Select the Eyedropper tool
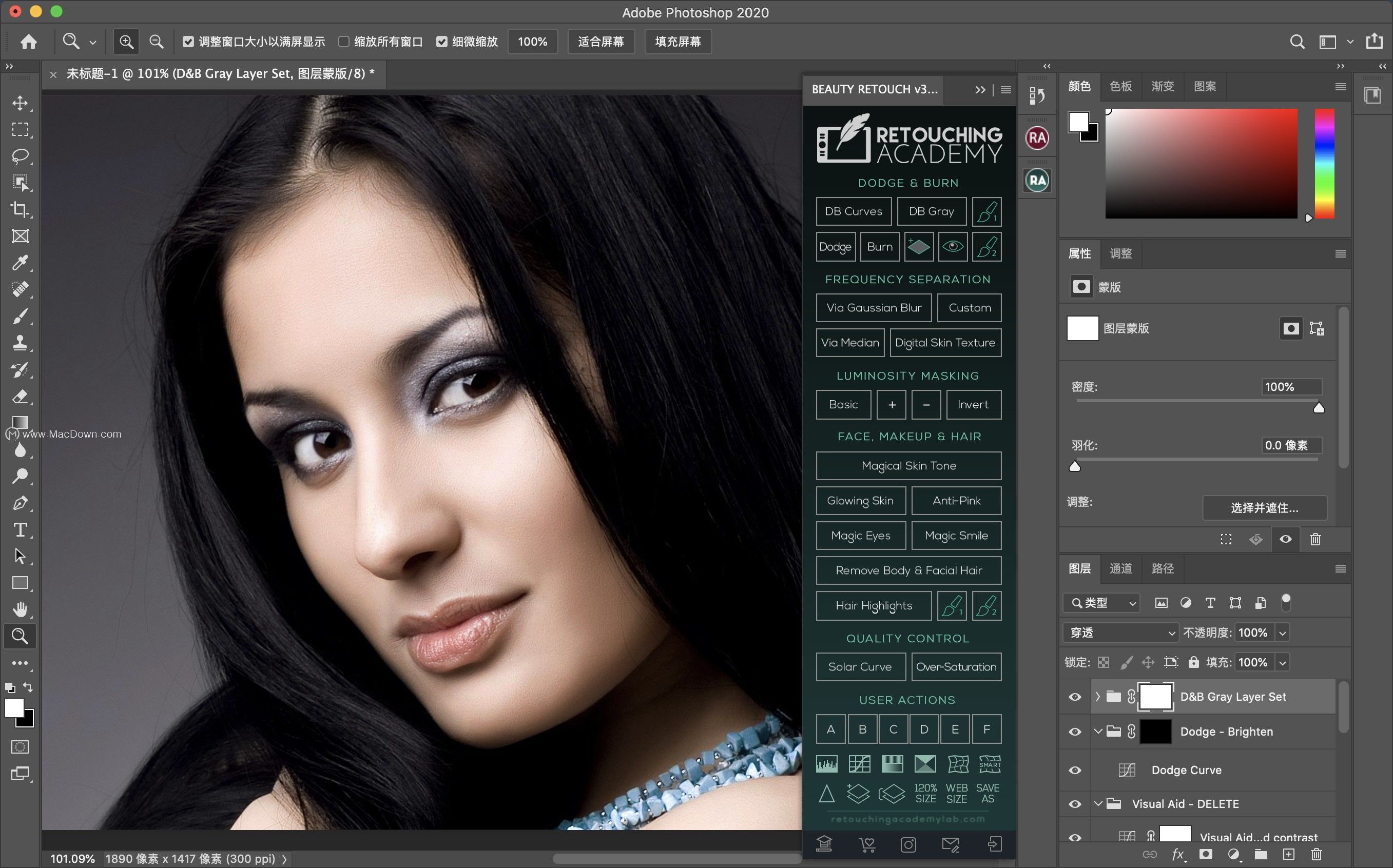Screen dimensions: 1393x868 coord(20,263)
